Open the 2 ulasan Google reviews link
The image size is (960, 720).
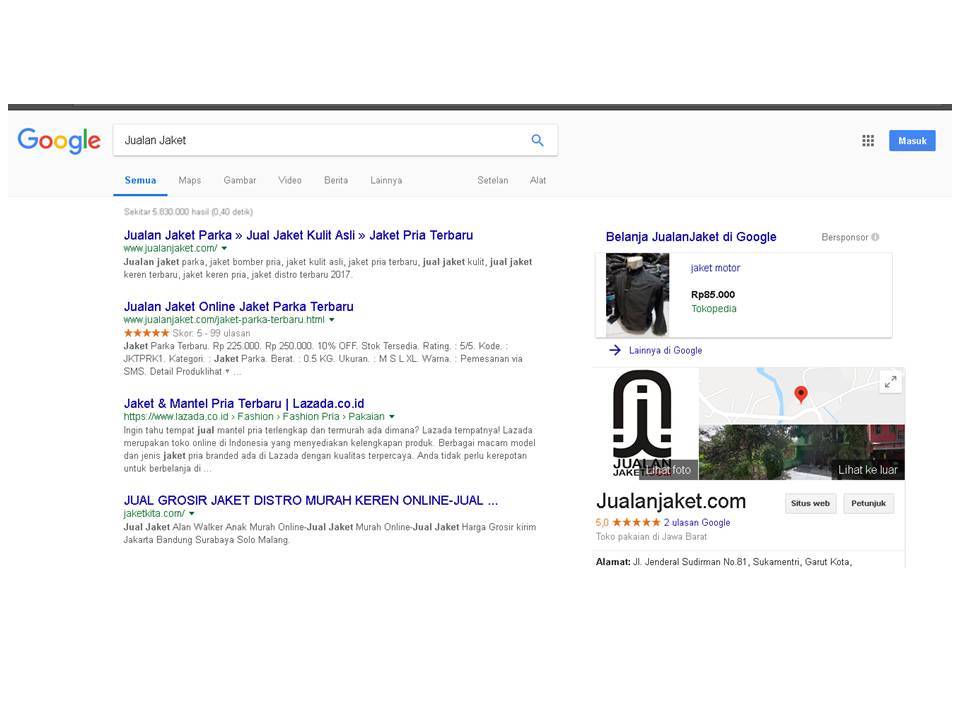(697, 522)
